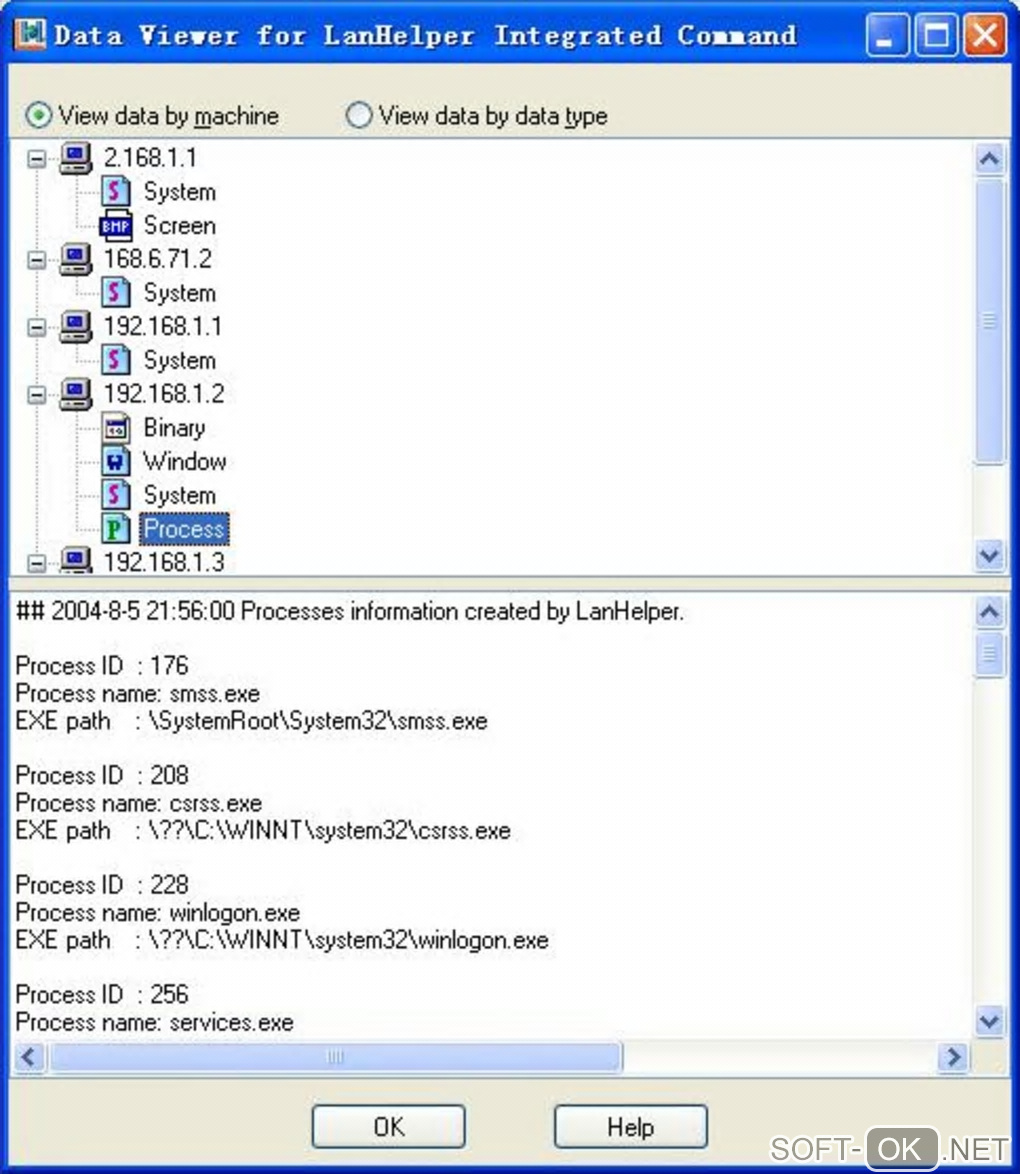Click the app icon in the title bar
The height and width of the screenshot is (1174, 1020).
tap(30, 34)
